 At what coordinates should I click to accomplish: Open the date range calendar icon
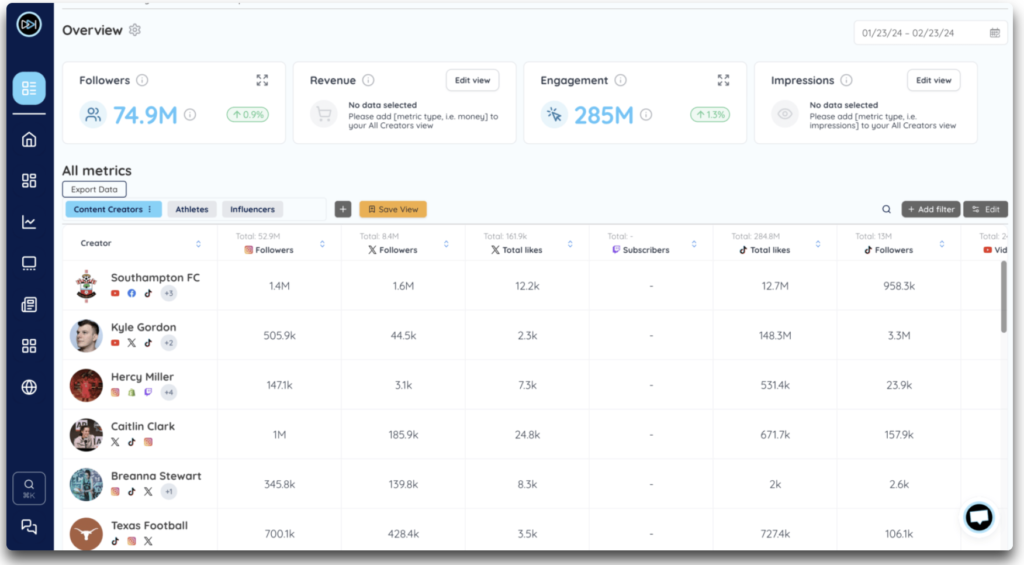995,33
